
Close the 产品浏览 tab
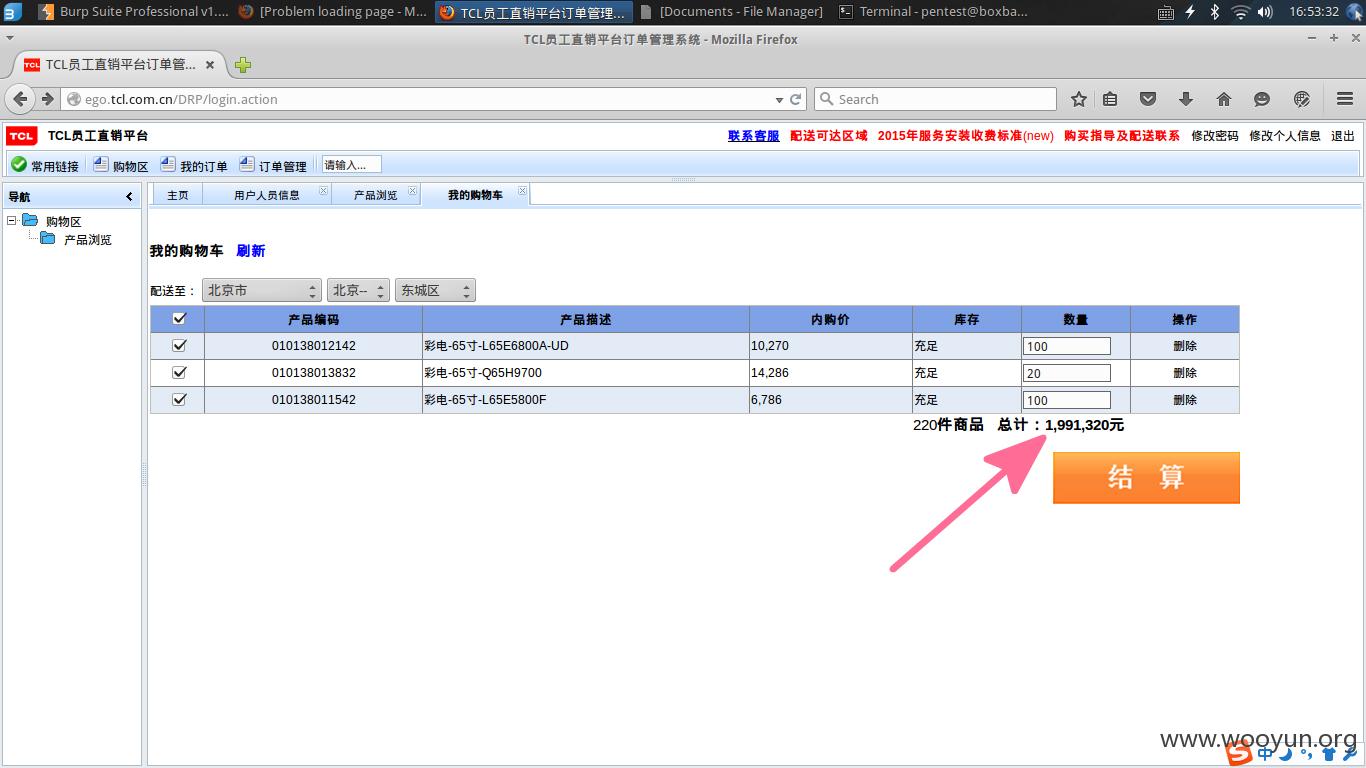pyautogui.click(x=412, y=191)
